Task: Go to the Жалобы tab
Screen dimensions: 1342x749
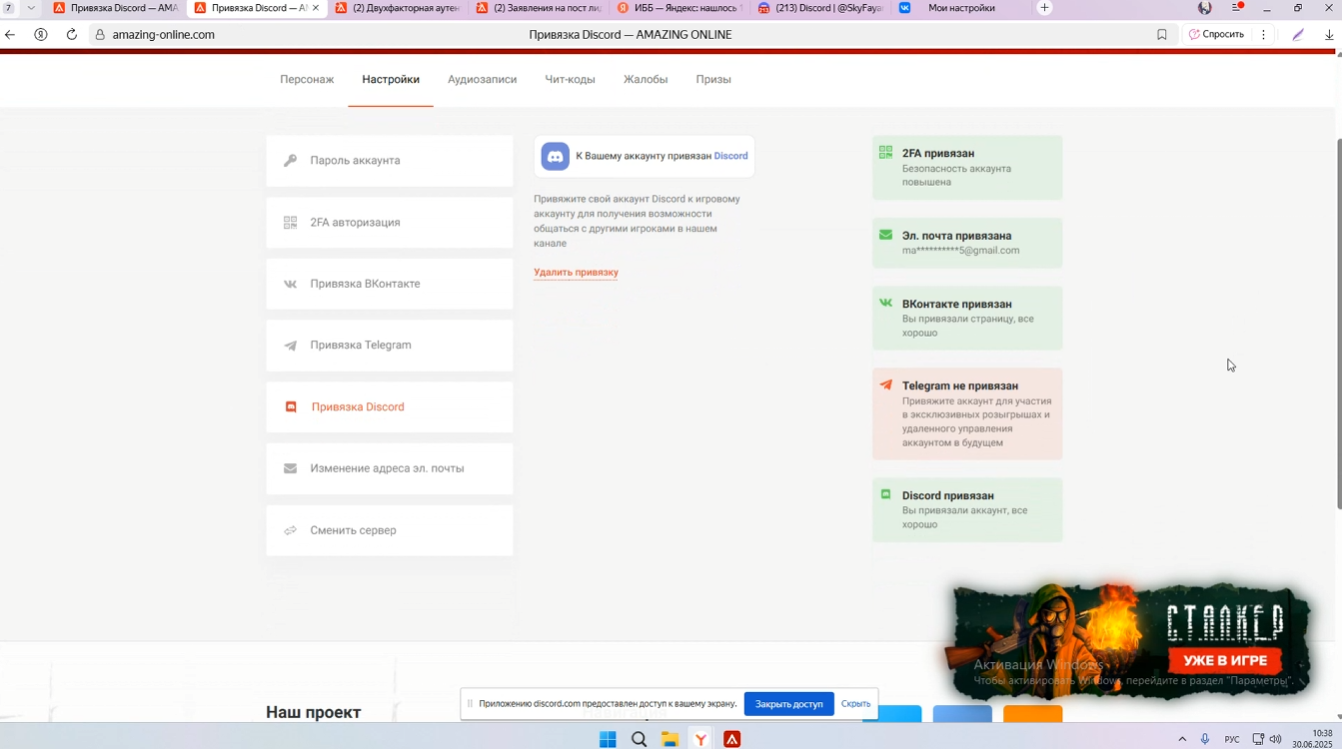Action: coord(645,79)
